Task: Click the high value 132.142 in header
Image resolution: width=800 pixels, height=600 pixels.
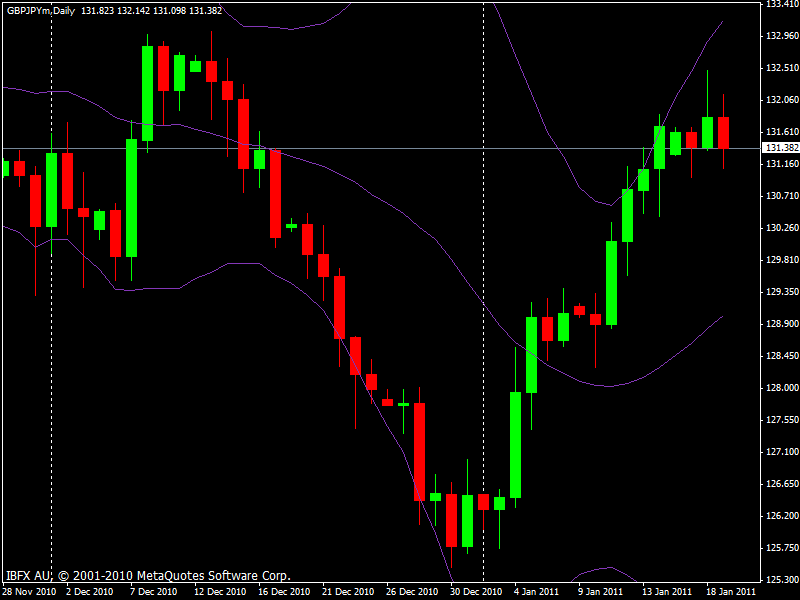Action: pos(133,10)
